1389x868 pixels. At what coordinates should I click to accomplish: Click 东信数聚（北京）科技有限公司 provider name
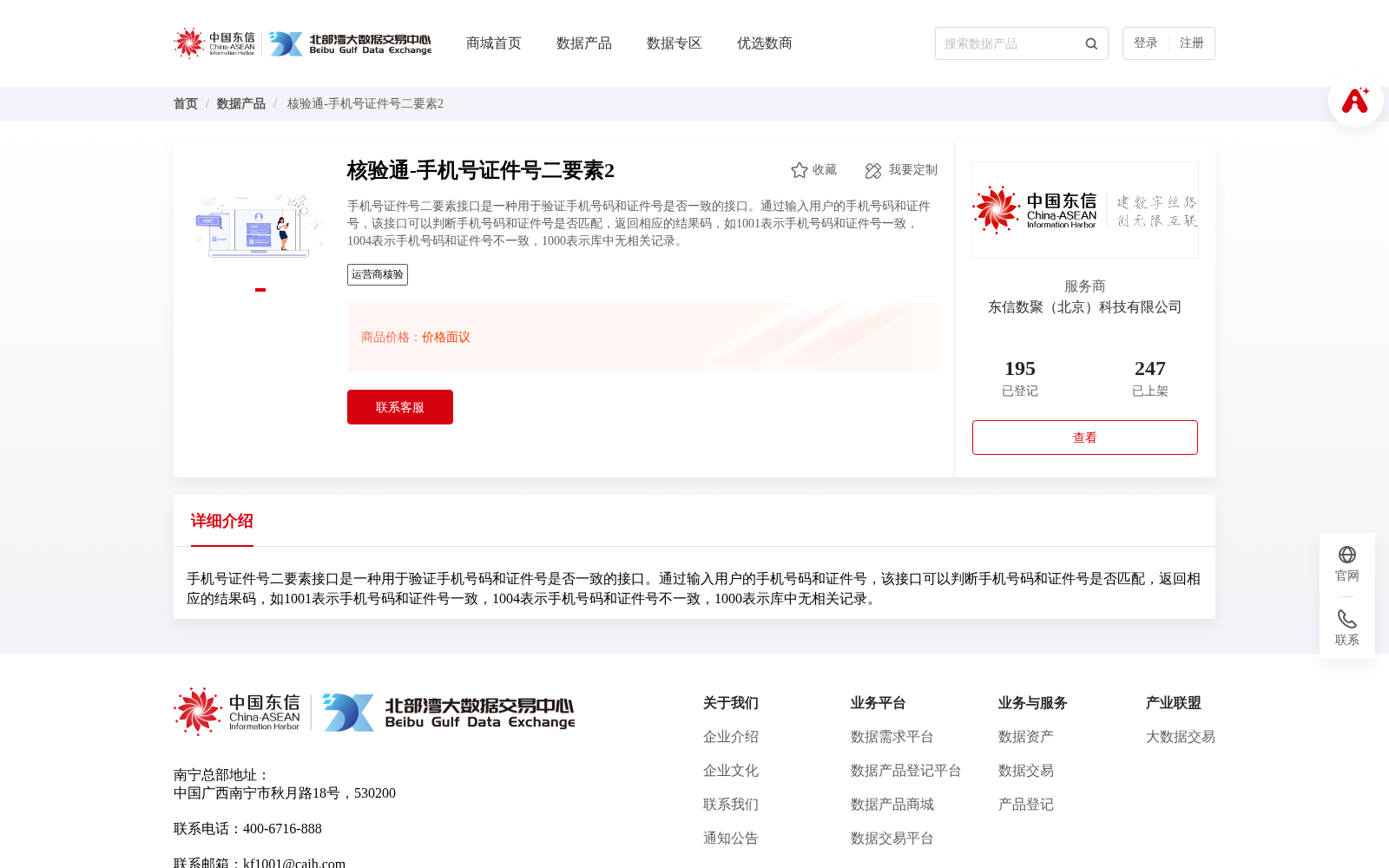pyautogui.click(x=1085, y=307)
